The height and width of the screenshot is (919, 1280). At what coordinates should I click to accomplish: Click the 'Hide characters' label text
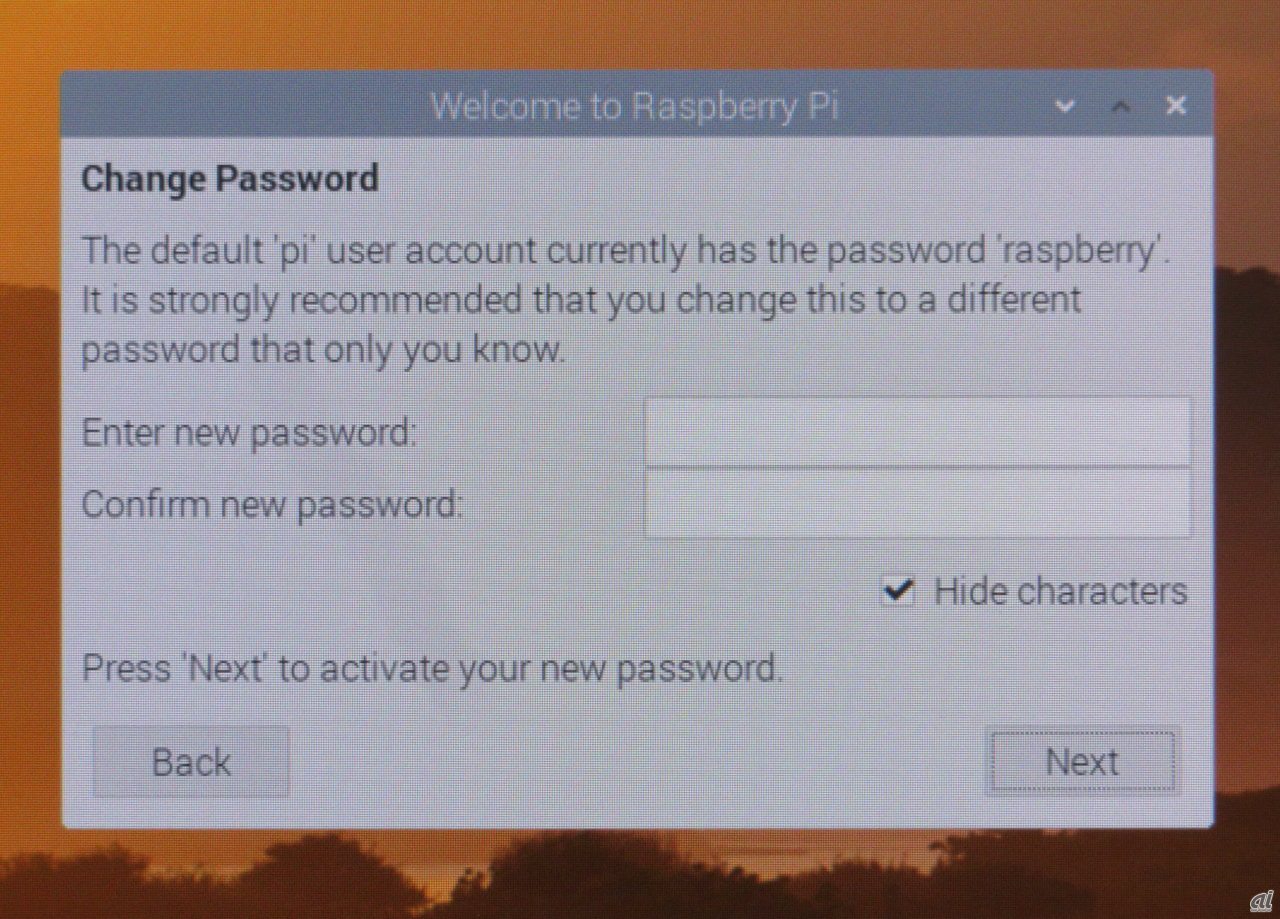[1061, 591]
